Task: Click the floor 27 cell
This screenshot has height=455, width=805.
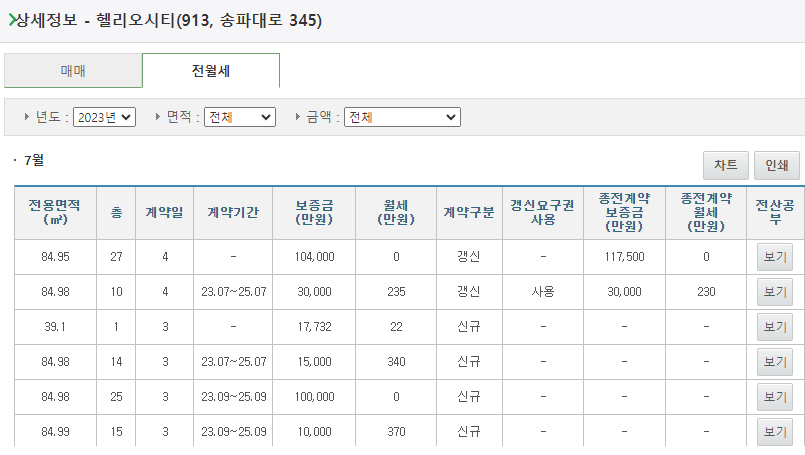Action: (116, 257)
